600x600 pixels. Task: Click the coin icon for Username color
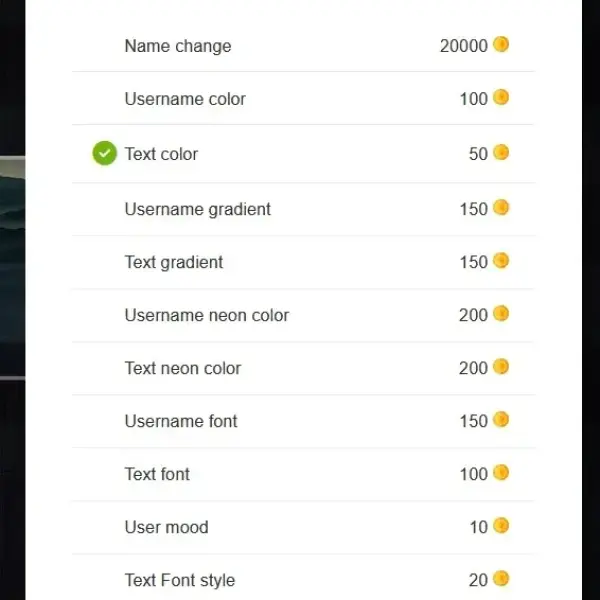click(x=501, y=97)
